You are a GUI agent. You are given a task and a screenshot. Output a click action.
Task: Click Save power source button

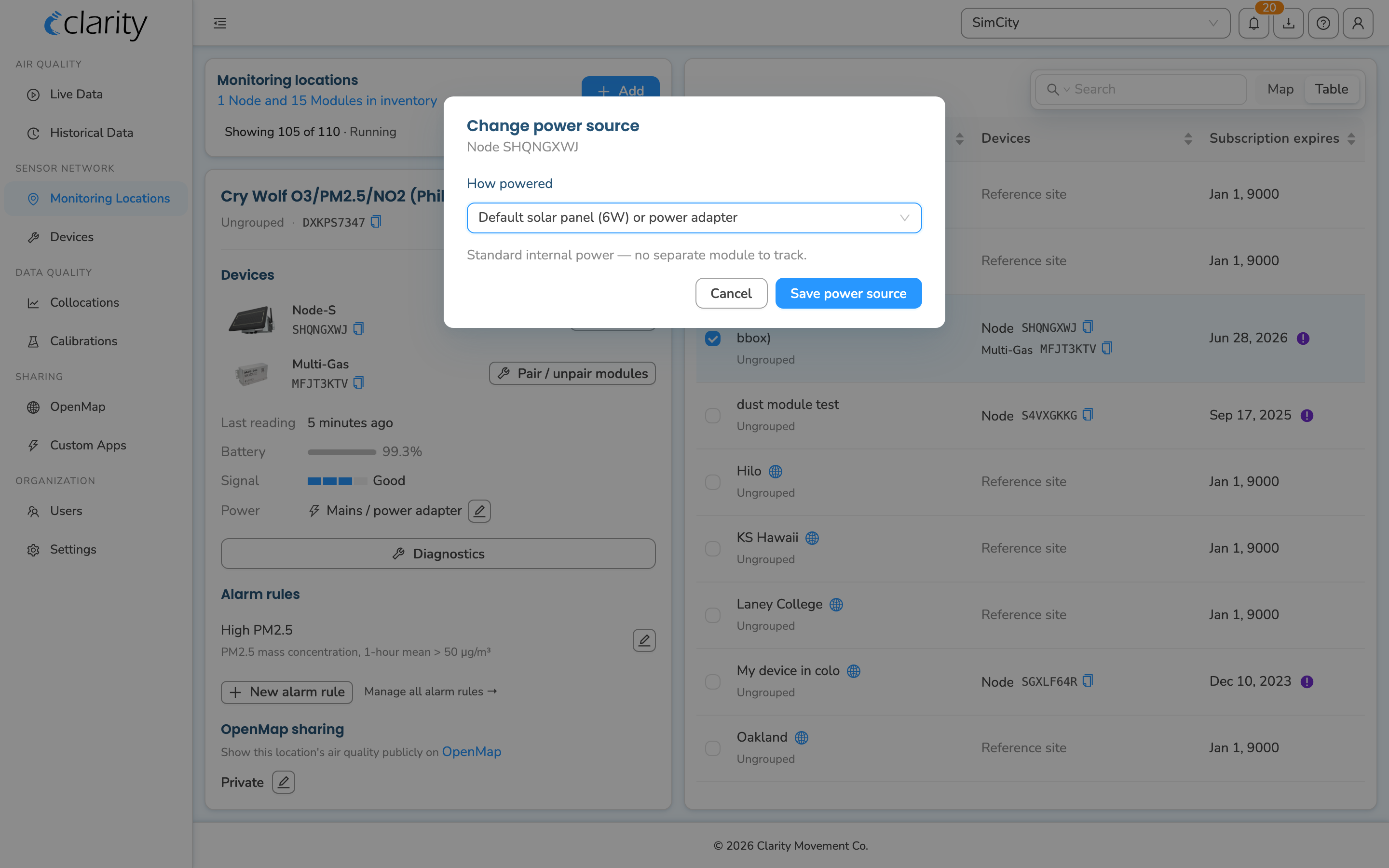848,293
